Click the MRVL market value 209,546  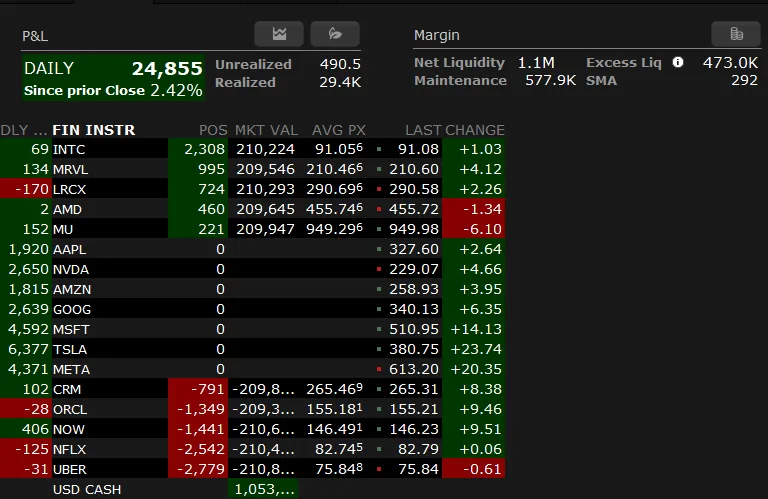pos(265,169)
